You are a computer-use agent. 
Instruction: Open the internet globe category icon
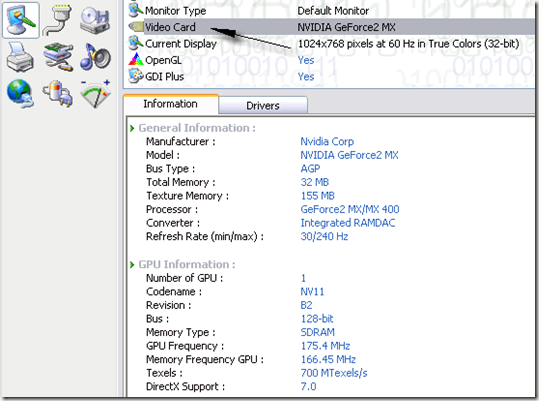(20, 93)
